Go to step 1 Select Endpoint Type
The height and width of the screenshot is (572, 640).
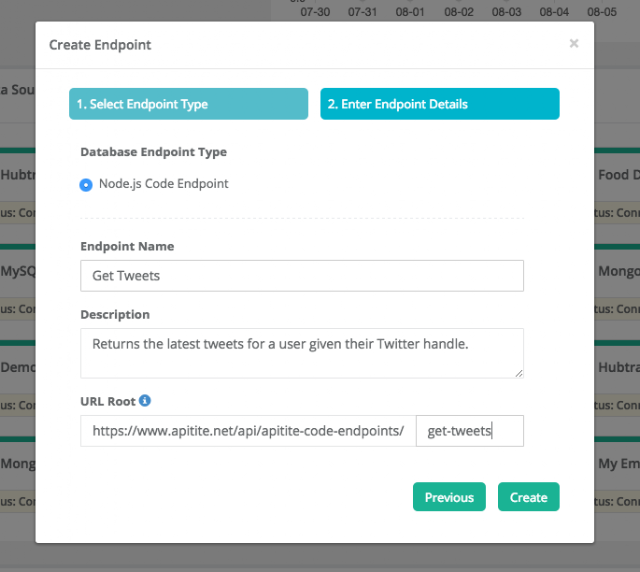tap(189, 104)
